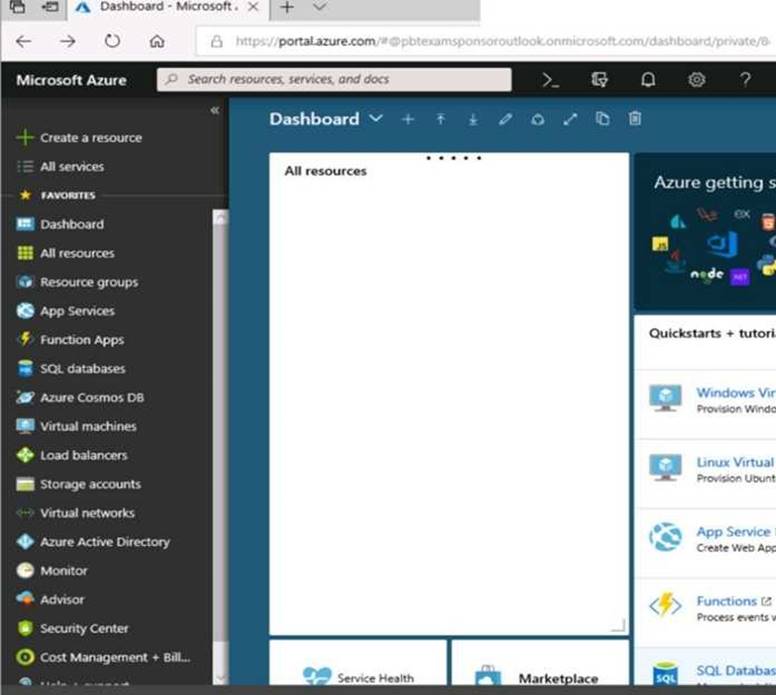This screenshot has width=776, height=695.
Task: Open App Service quickstart link
Action: point(735,532)
